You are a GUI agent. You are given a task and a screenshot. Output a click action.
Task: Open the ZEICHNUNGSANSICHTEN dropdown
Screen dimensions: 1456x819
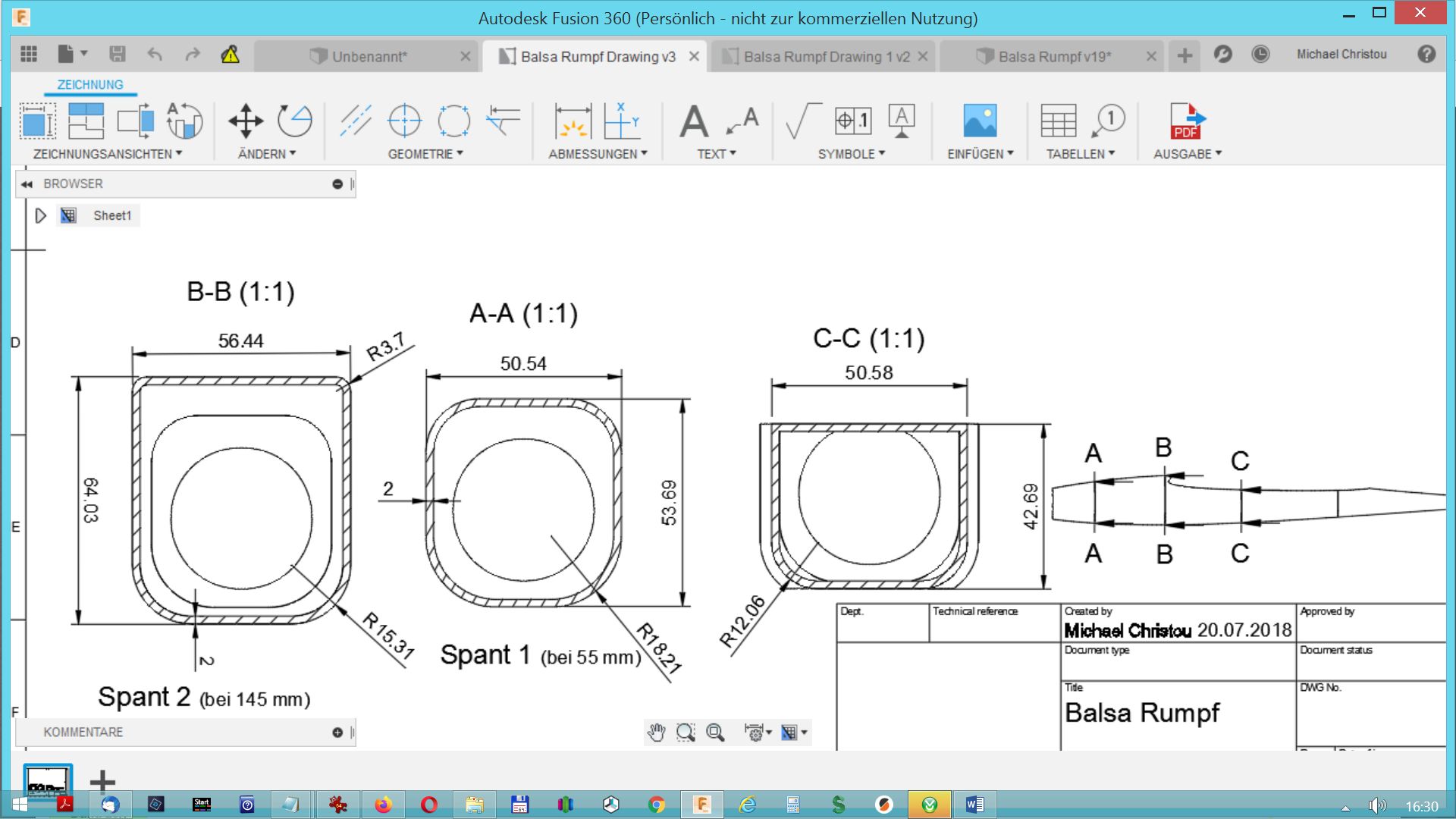pyautogui.click(x=108, y=154)
